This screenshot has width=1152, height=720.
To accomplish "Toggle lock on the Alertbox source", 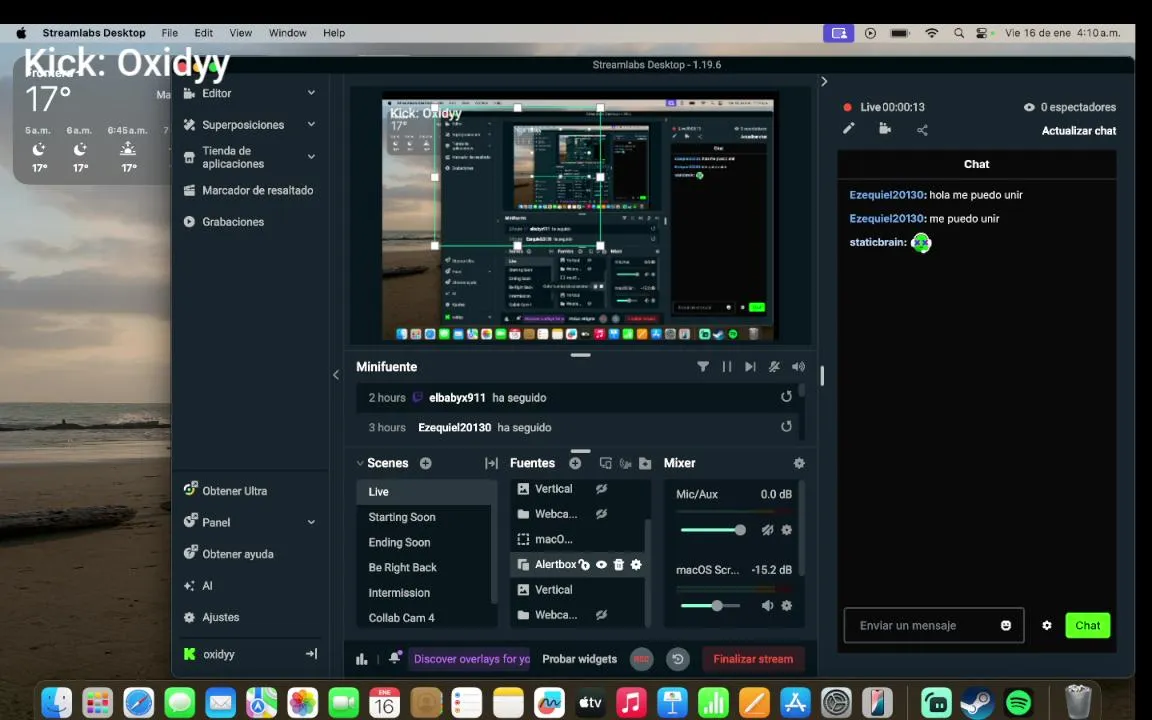I will [x=584, y=564].
